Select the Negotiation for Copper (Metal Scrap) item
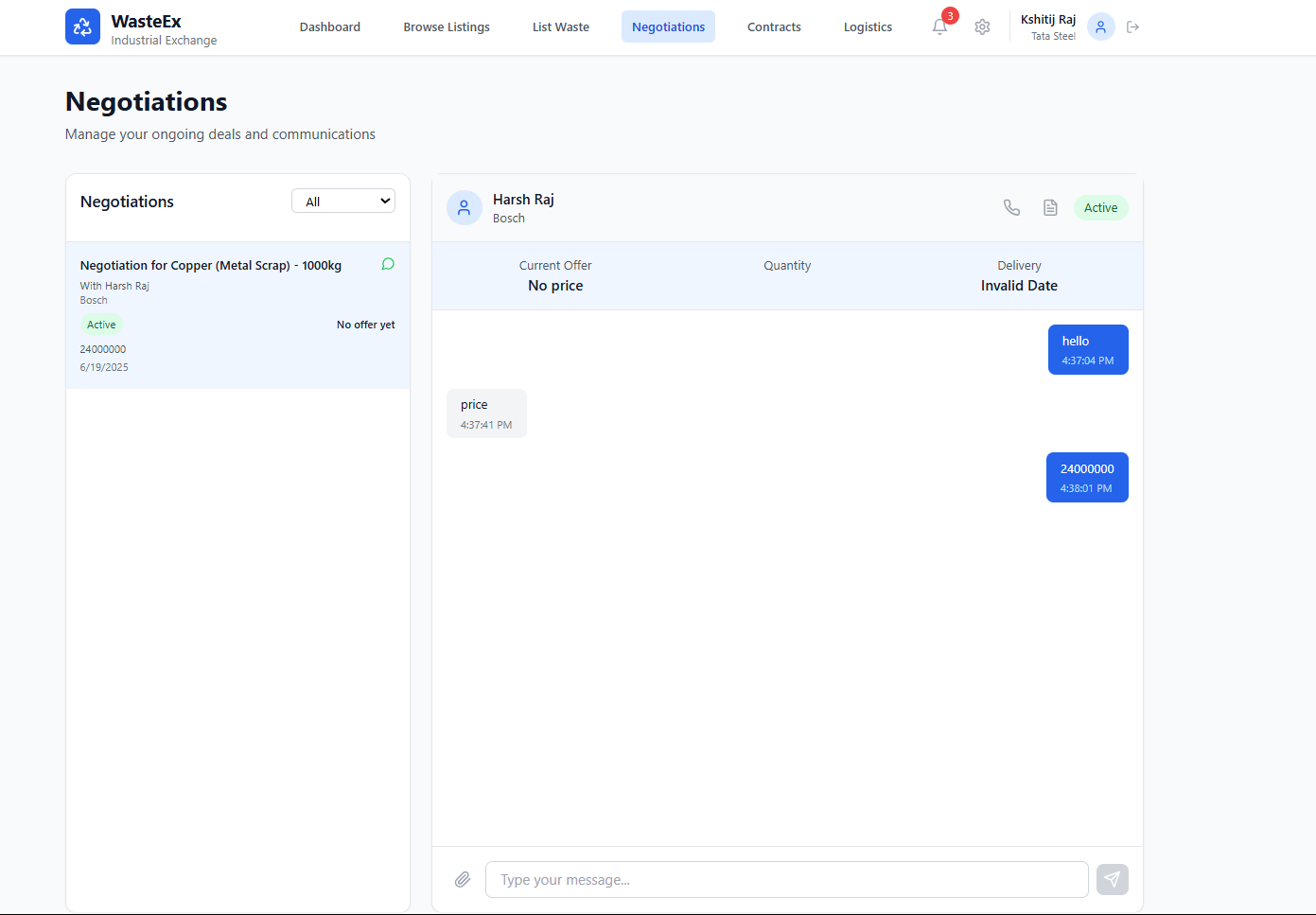Viewport: 1316px width, 915px height. (x=237, y=315)
